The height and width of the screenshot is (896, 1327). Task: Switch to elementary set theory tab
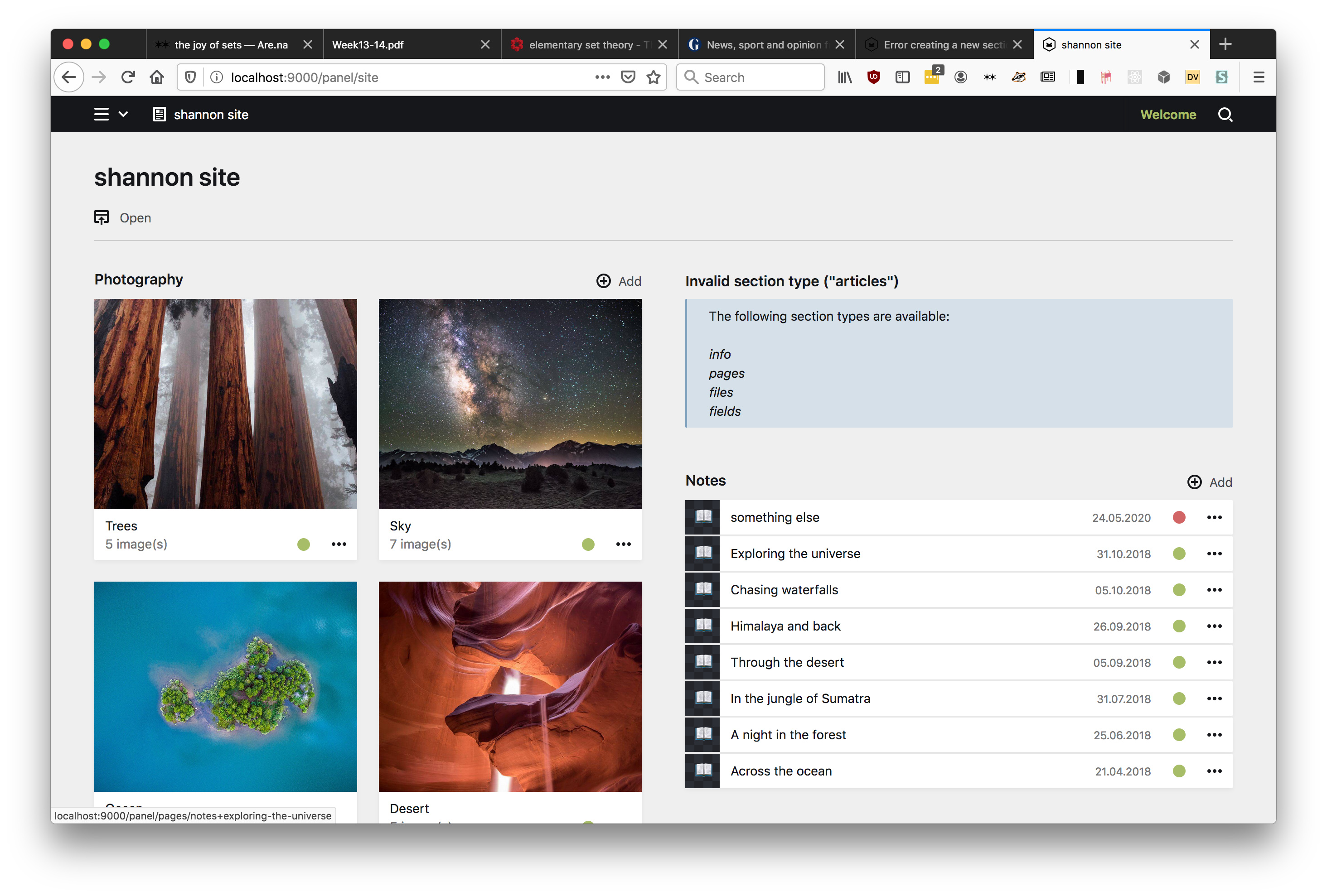click(x=588, y=44)
